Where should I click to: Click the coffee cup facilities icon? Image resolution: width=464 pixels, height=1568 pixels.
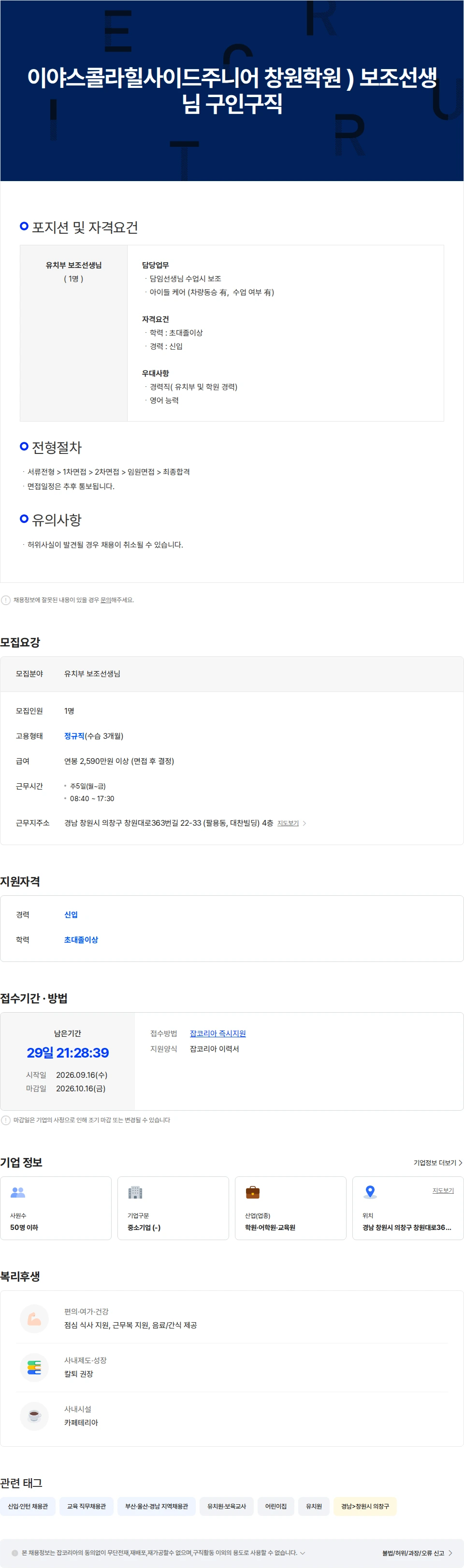click(x=34, y=1416)
